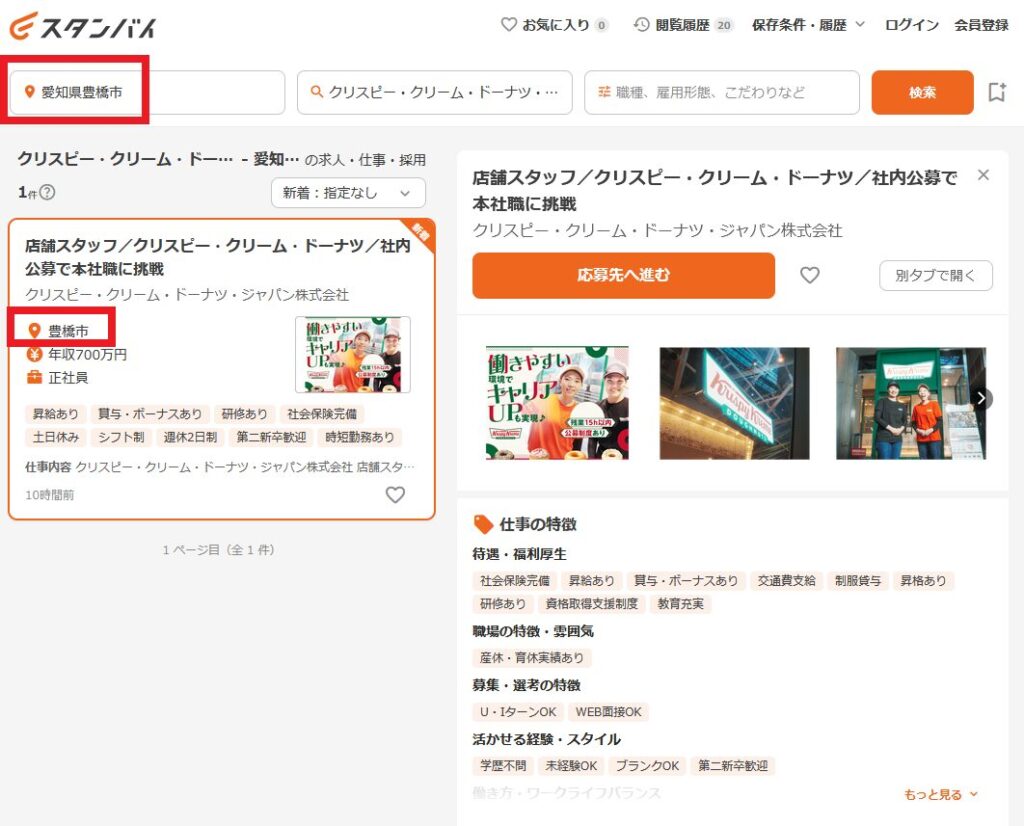Click 会員登録 in the header

pos(981,25)
